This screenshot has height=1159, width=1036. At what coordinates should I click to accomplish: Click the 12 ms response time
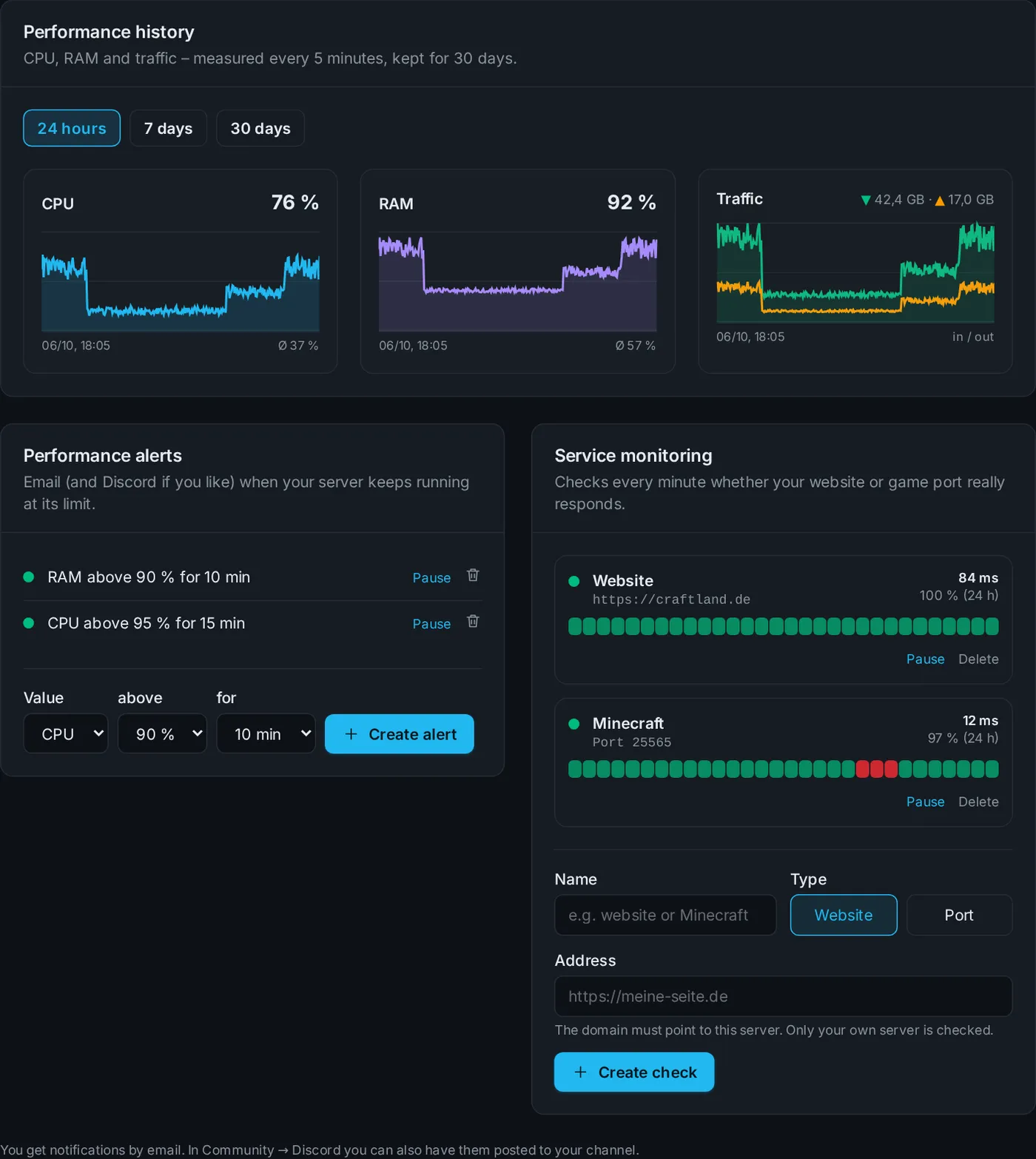point(980,721)
